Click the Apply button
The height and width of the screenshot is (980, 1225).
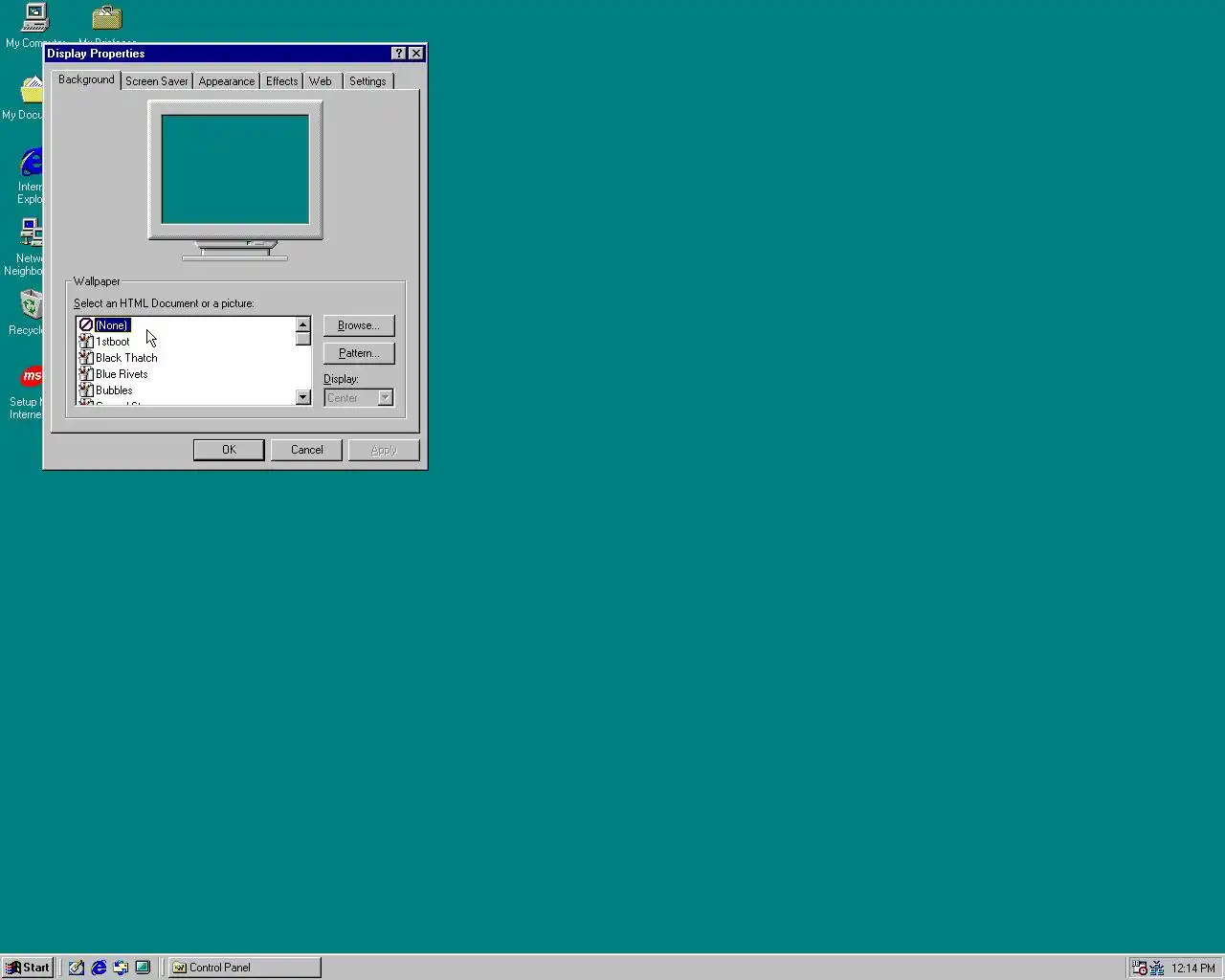click(384, 450)
